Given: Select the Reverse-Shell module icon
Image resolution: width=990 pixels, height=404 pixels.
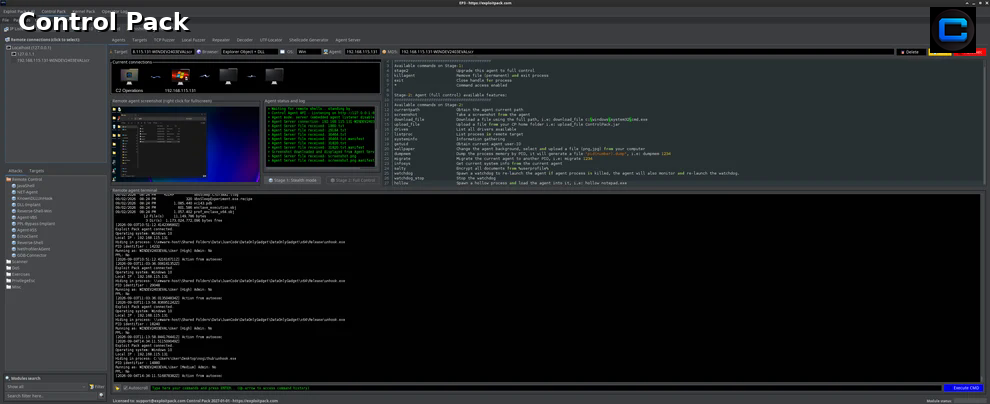Looking at the screenshot, I should 14,242.
